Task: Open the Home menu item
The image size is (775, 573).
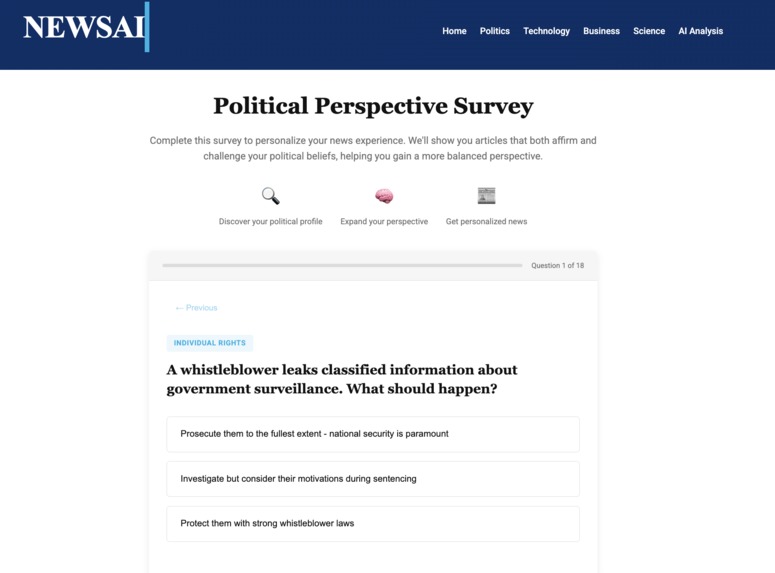Action: 454,31
